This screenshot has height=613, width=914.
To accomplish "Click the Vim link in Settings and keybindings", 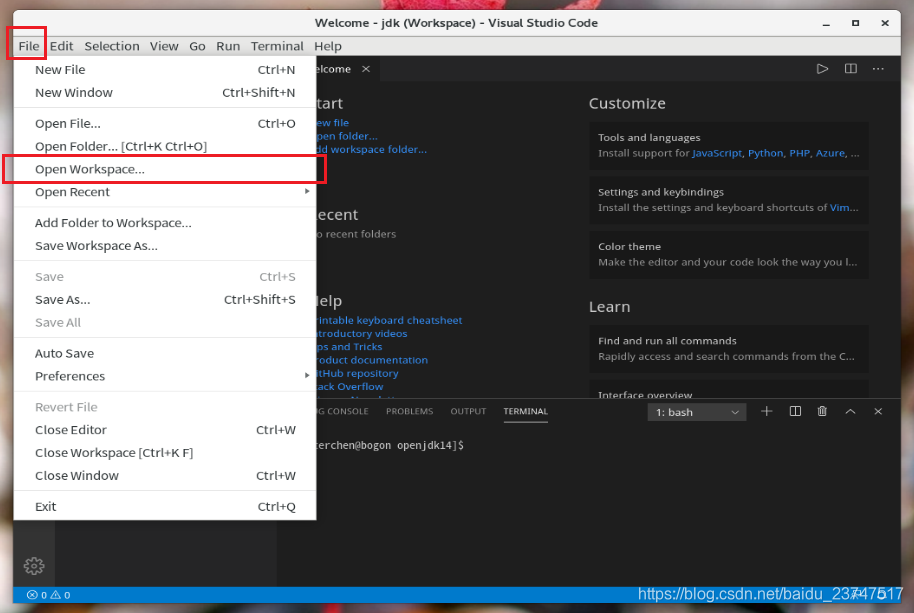I will click(x=839, y=207).
